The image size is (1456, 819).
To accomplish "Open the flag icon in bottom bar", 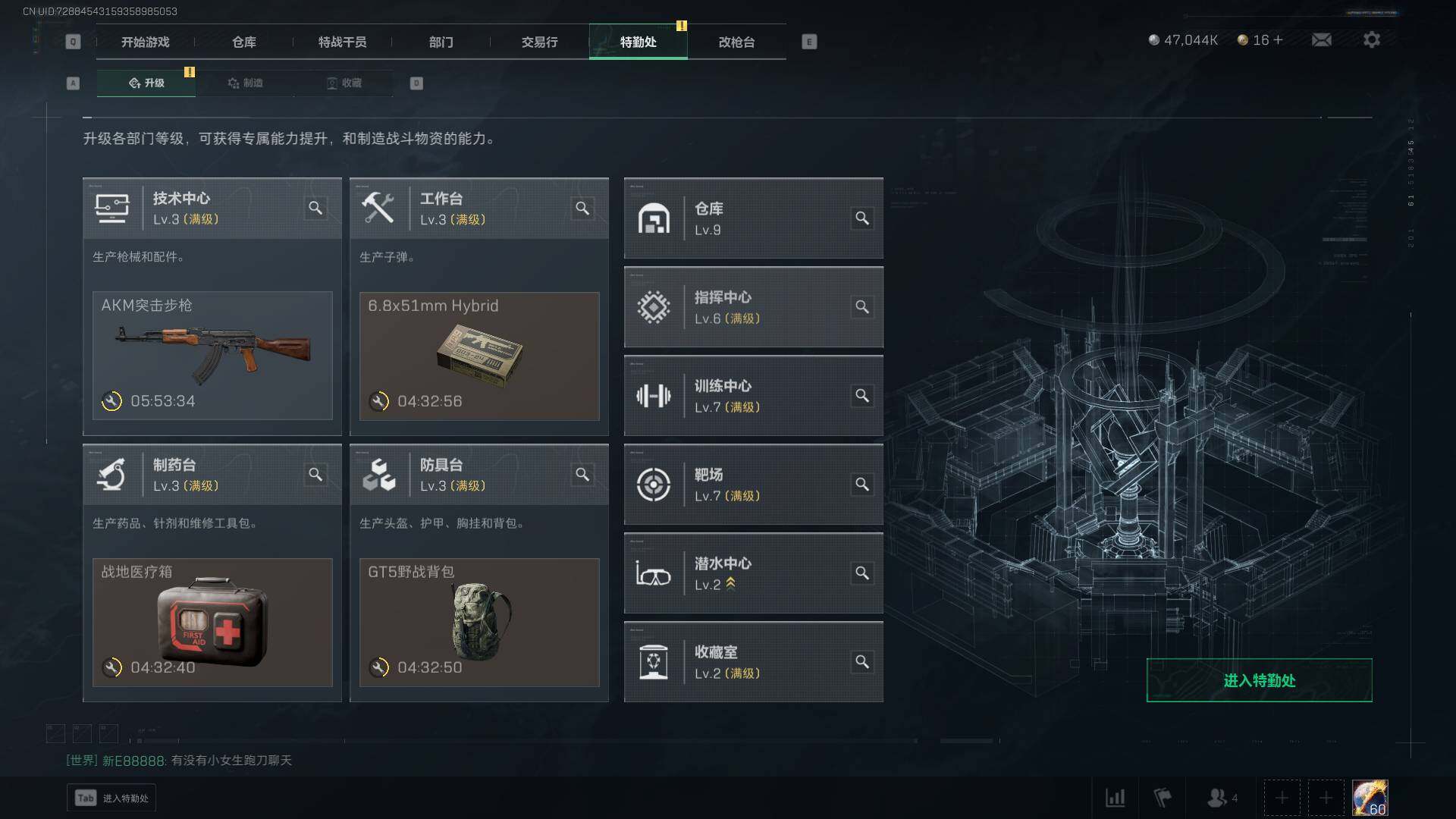I will (1163, 798).
